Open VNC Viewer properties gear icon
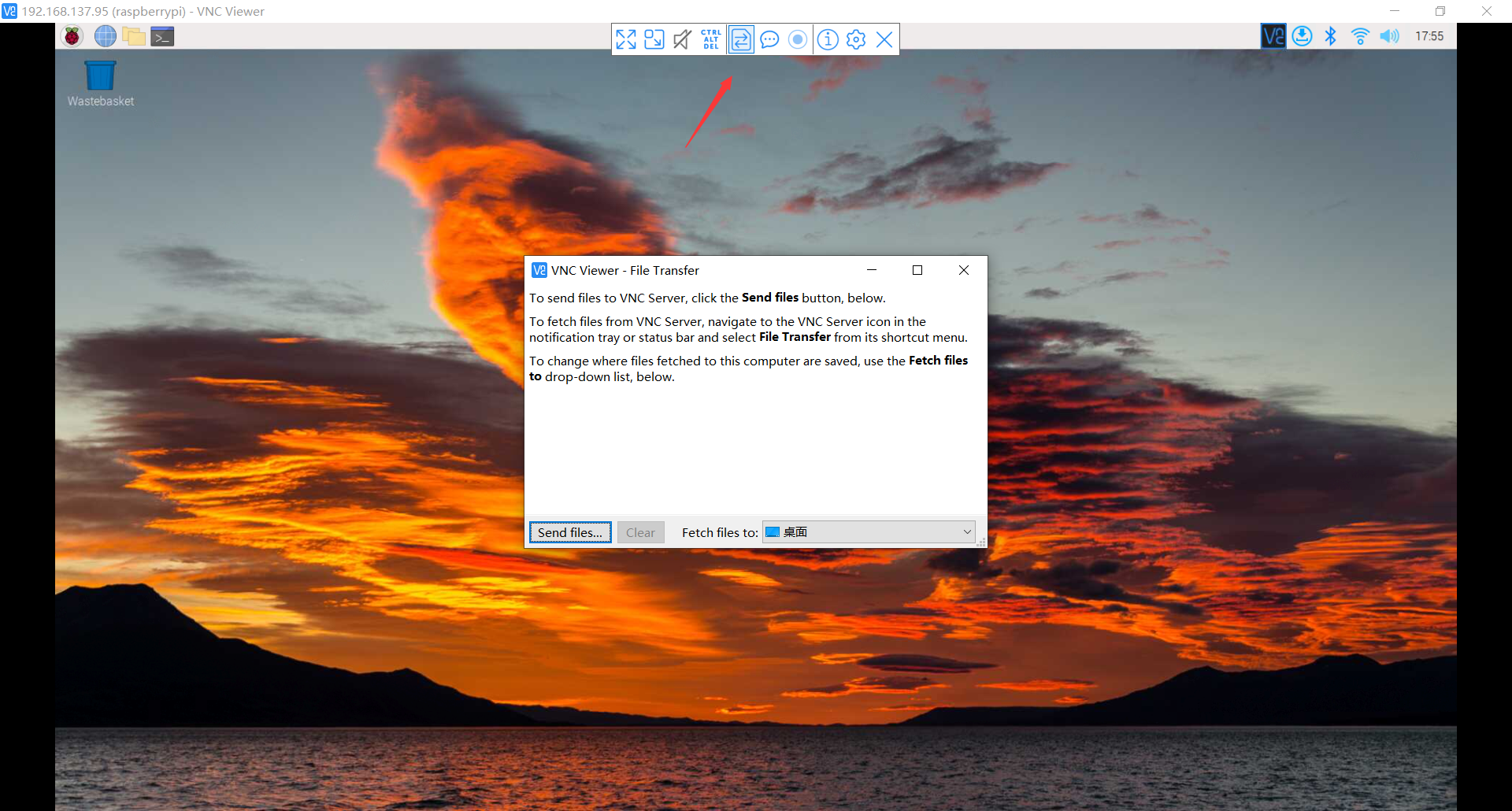Image resolution: width=1512 pixels, height=811 pixels. [856, 39]
